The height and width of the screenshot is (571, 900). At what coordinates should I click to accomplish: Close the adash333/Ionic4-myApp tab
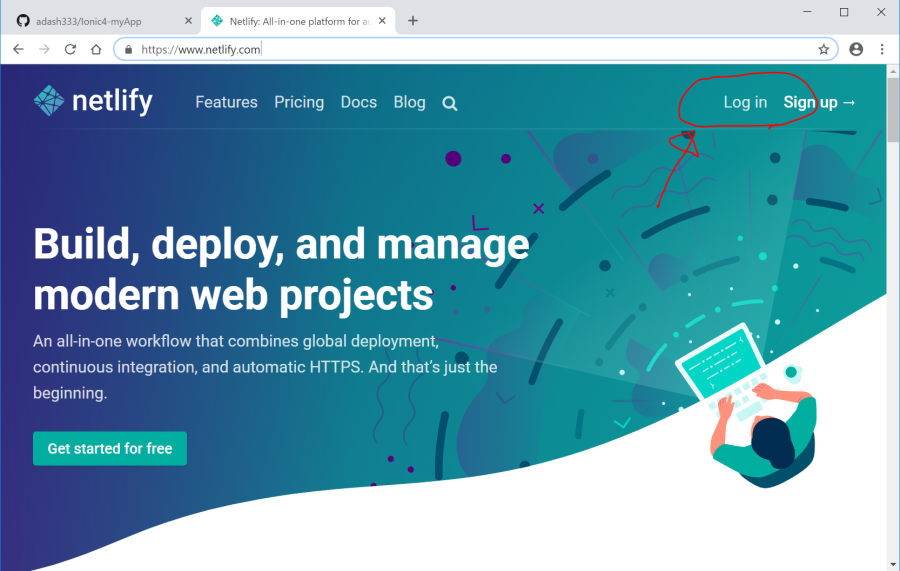point(188,21)
